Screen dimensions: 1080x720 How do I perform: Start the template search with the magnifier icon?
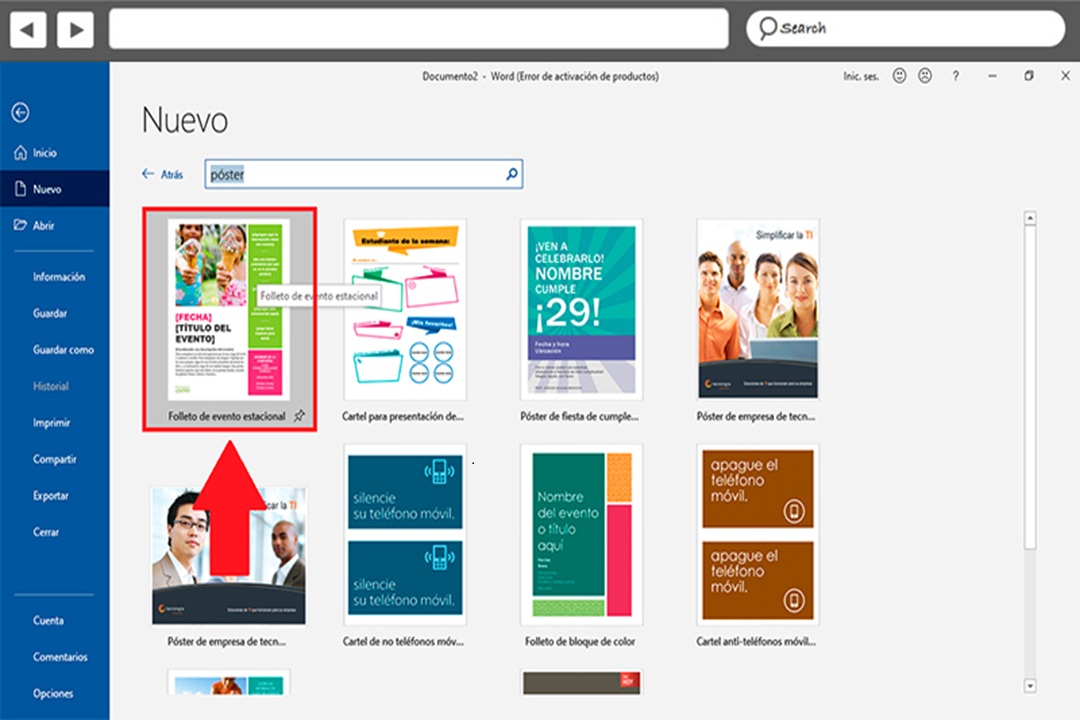pyautogui.click(x=511, y=174)
